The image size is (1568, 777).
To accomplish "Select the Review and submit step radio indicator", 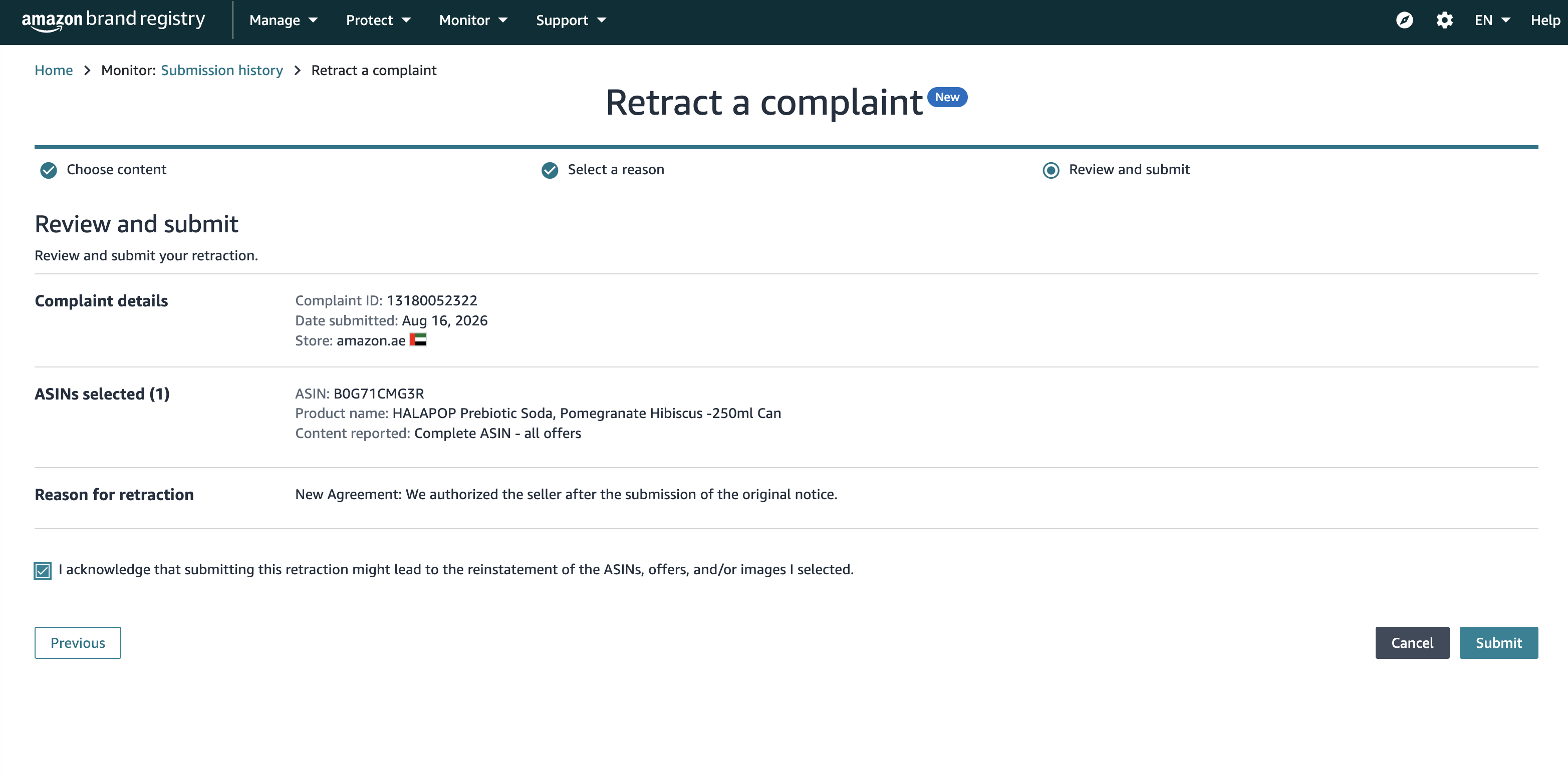I will point(1051,170).
